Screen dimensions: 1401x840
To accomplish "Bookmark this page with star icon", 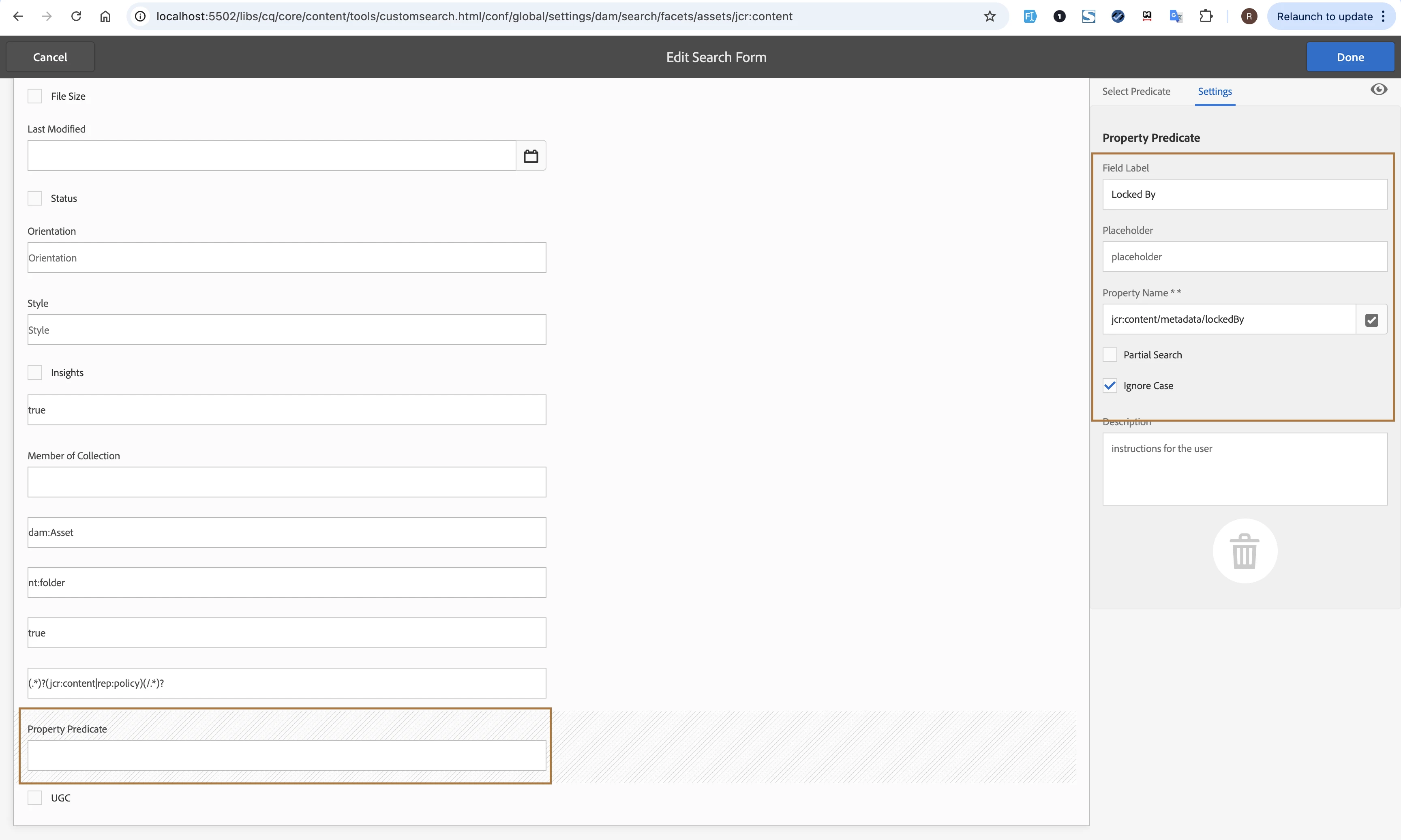I will tap(989, 16).
